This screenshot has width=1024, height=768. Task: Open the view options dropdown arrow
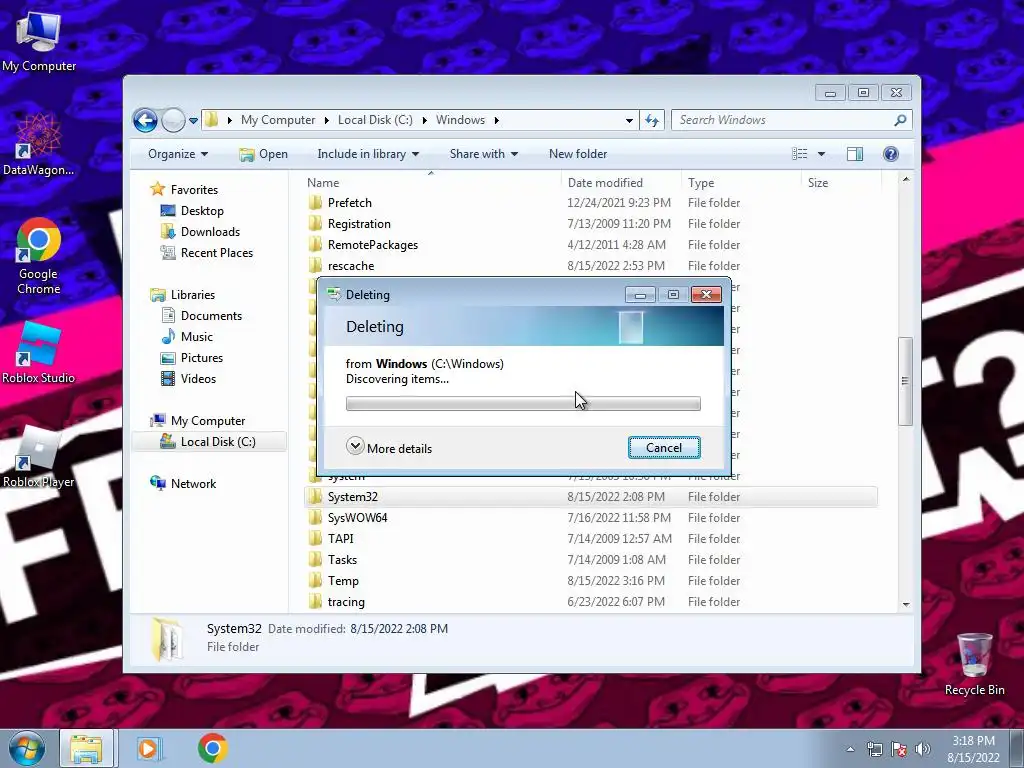[x=821, y=154]
